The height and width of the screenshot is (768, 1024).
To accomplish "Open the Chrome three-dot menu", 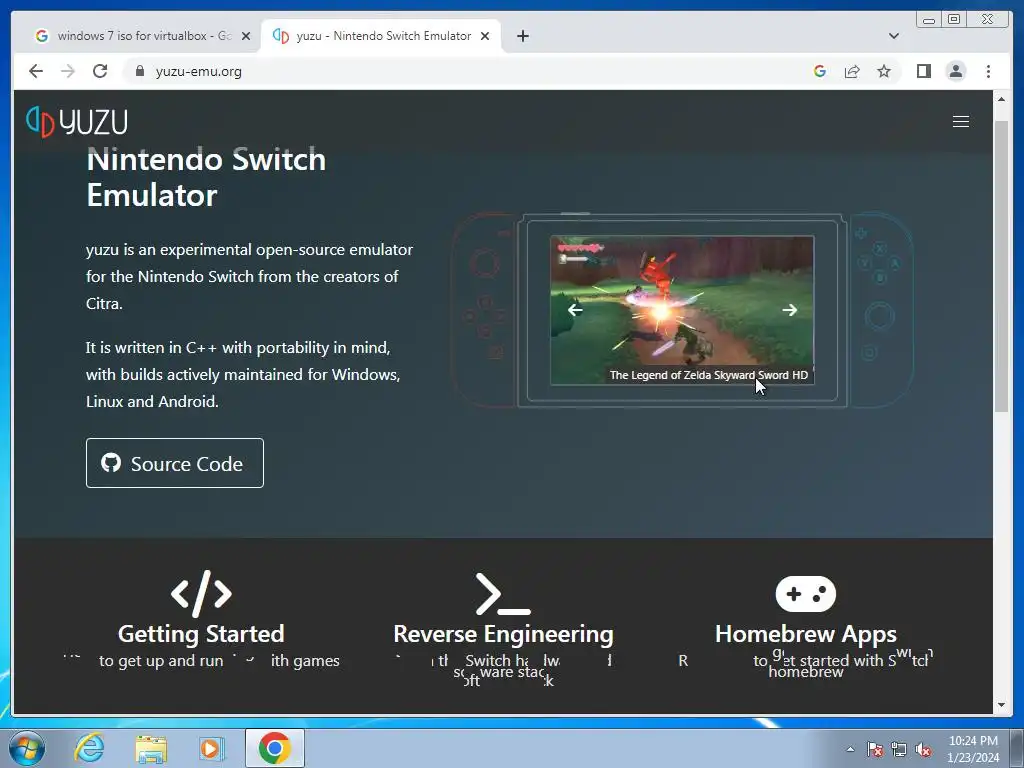I will [988, 71].
